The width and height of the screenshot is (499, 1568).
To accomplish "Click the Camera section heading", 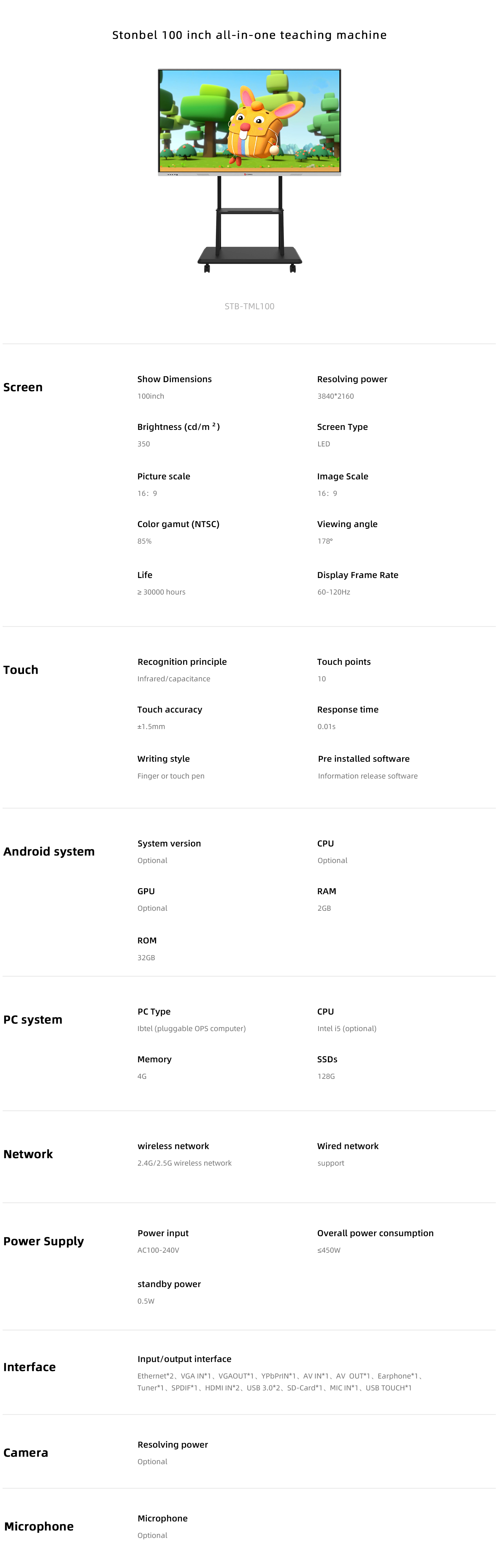I will click(x=25, y=1452).
